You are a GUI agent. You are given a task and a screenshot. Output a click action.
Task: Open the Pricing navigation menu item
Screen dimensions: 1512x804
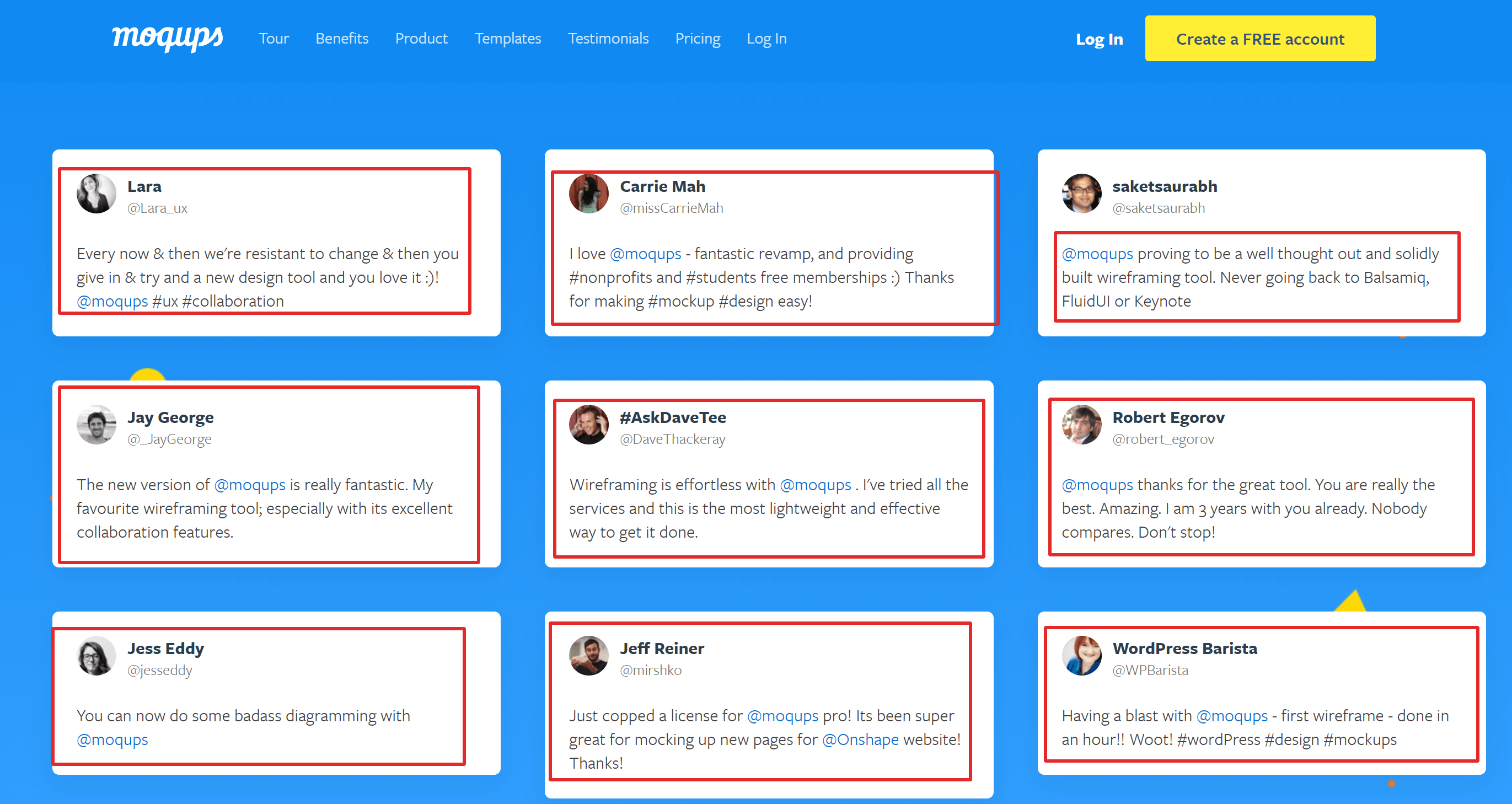coord(697,39)
